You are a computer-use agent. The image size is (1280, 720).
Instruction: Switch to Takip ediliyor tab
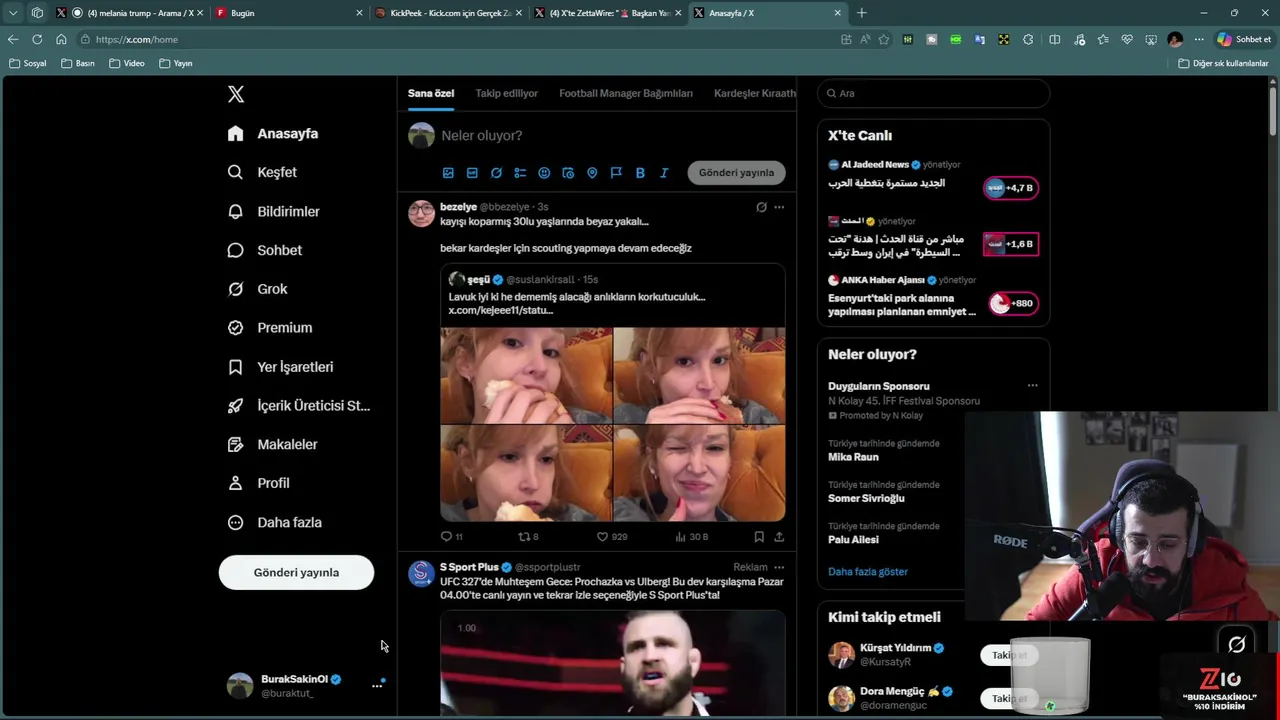pyautogui.click(x=506, y=93)
